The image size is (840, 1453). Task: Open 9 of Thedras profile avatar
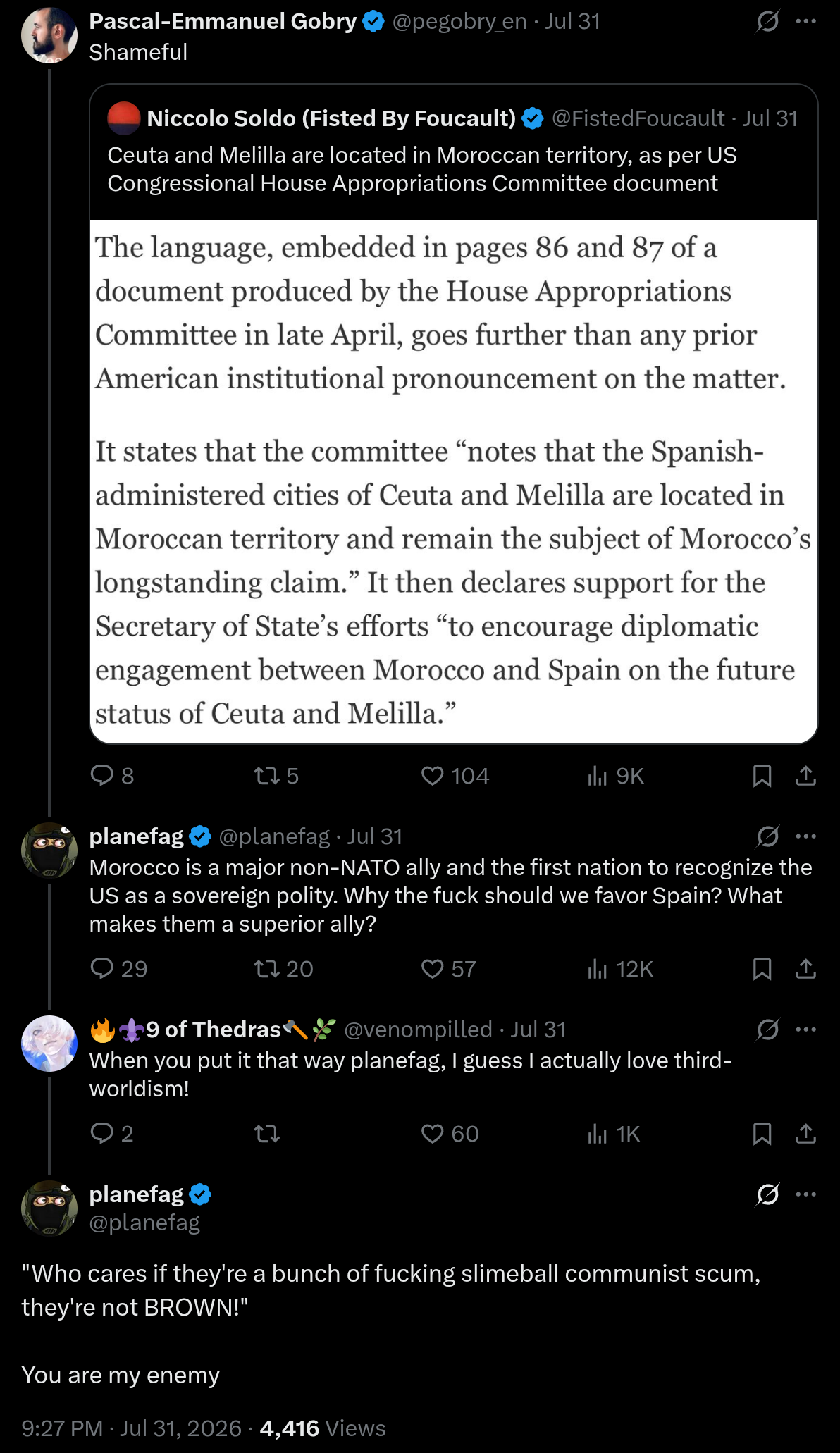(x=49, y=1044)
